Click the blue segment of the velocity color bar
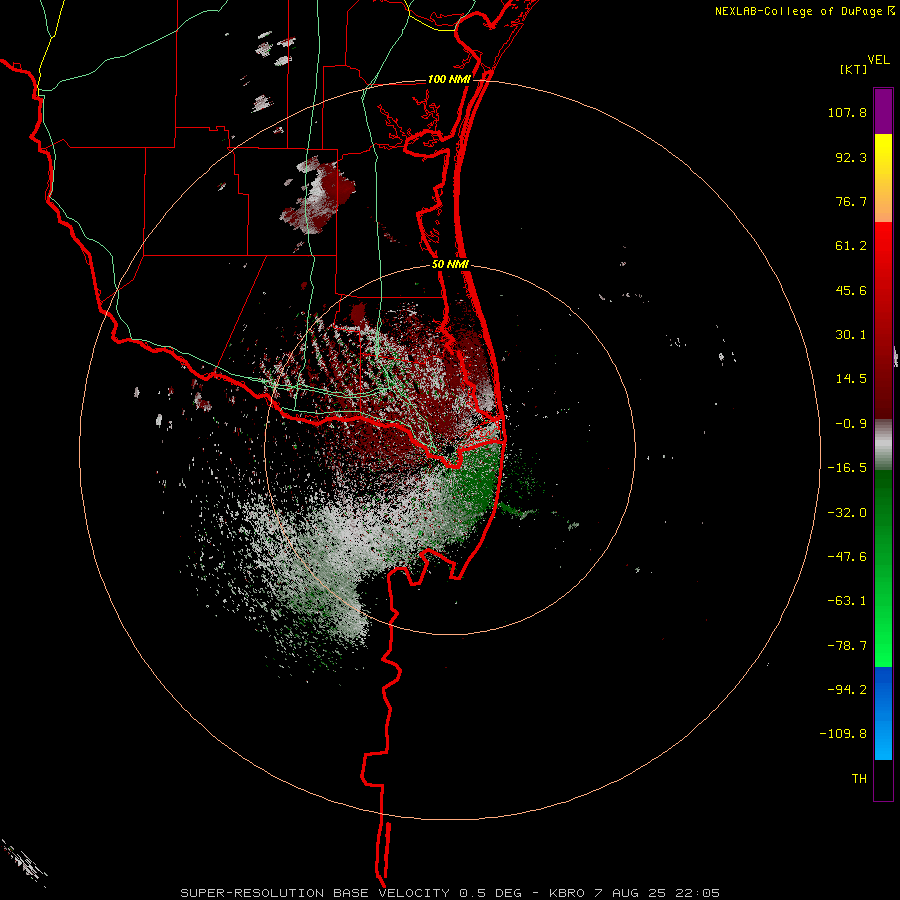This screenshot has height=900, width=900. coord(883,713)
